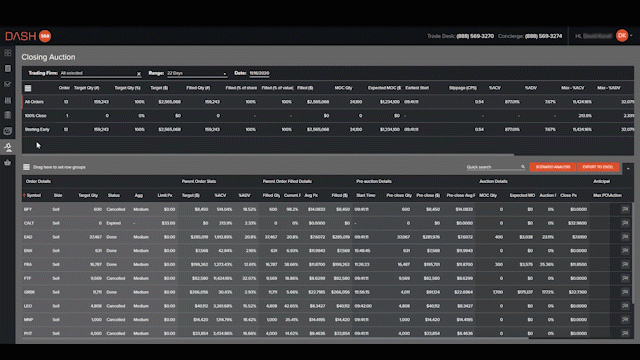Select the 100% Close summary row

point(328,116)
